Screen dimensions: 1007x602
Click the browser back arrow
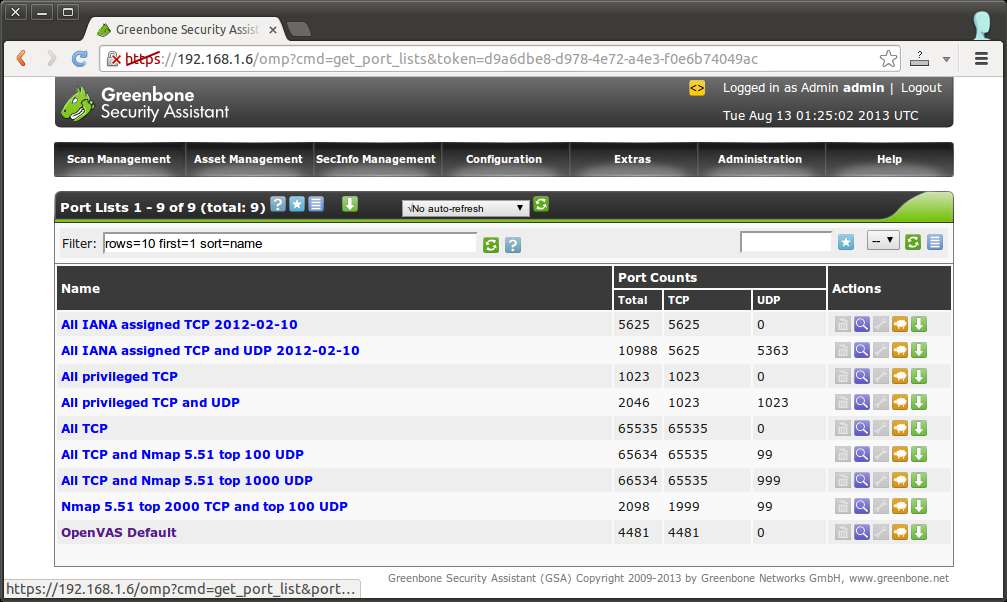tap(21, 58)
